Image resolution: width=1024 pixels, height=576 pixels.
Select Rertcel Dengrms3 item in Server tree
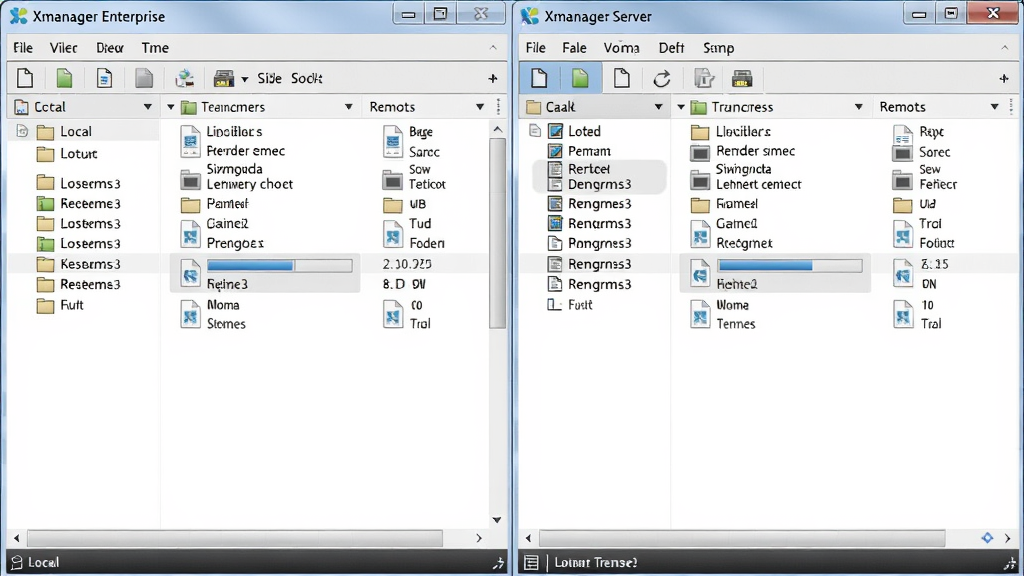599,177
